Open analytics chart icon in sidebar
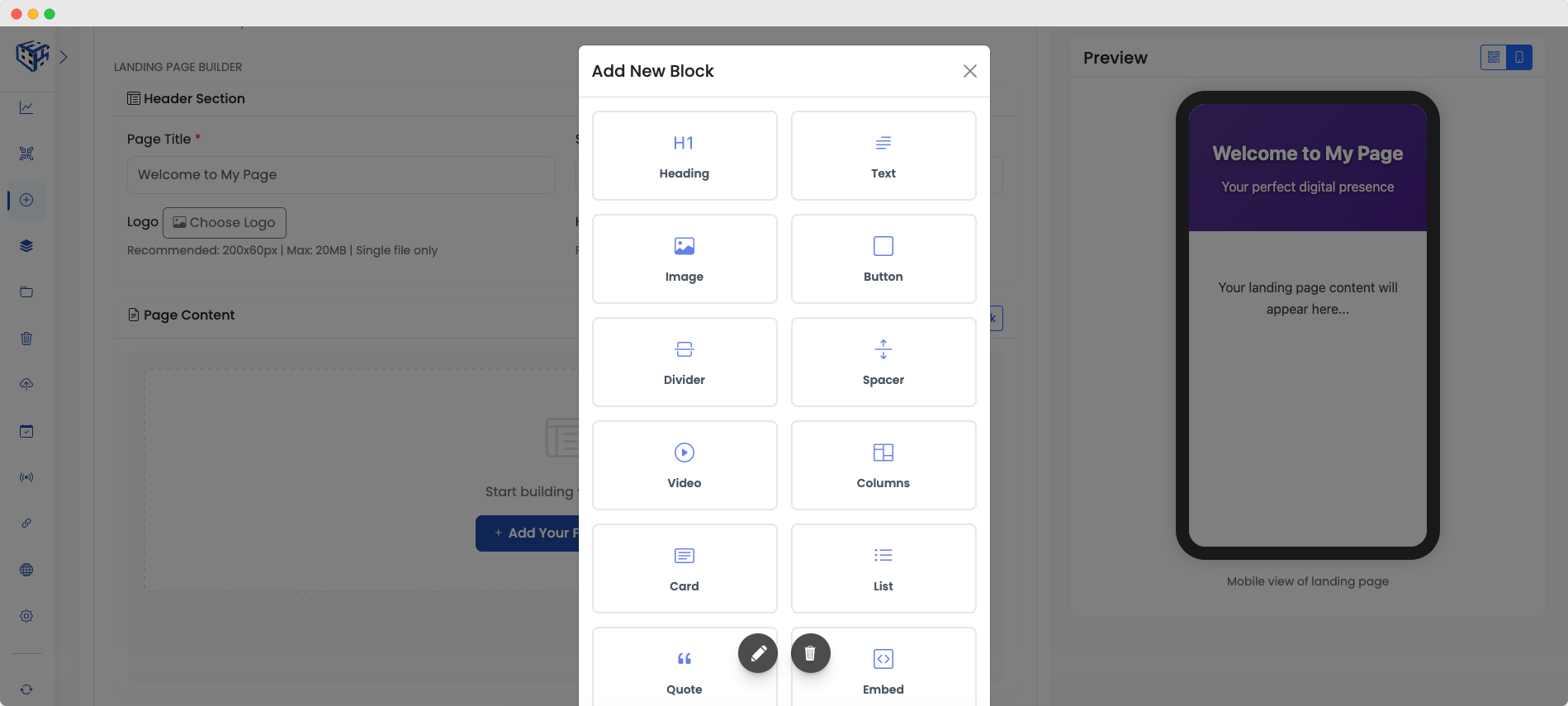Image resolution: width=1568 pixels, height=706 pixels. tap(26, 107)
